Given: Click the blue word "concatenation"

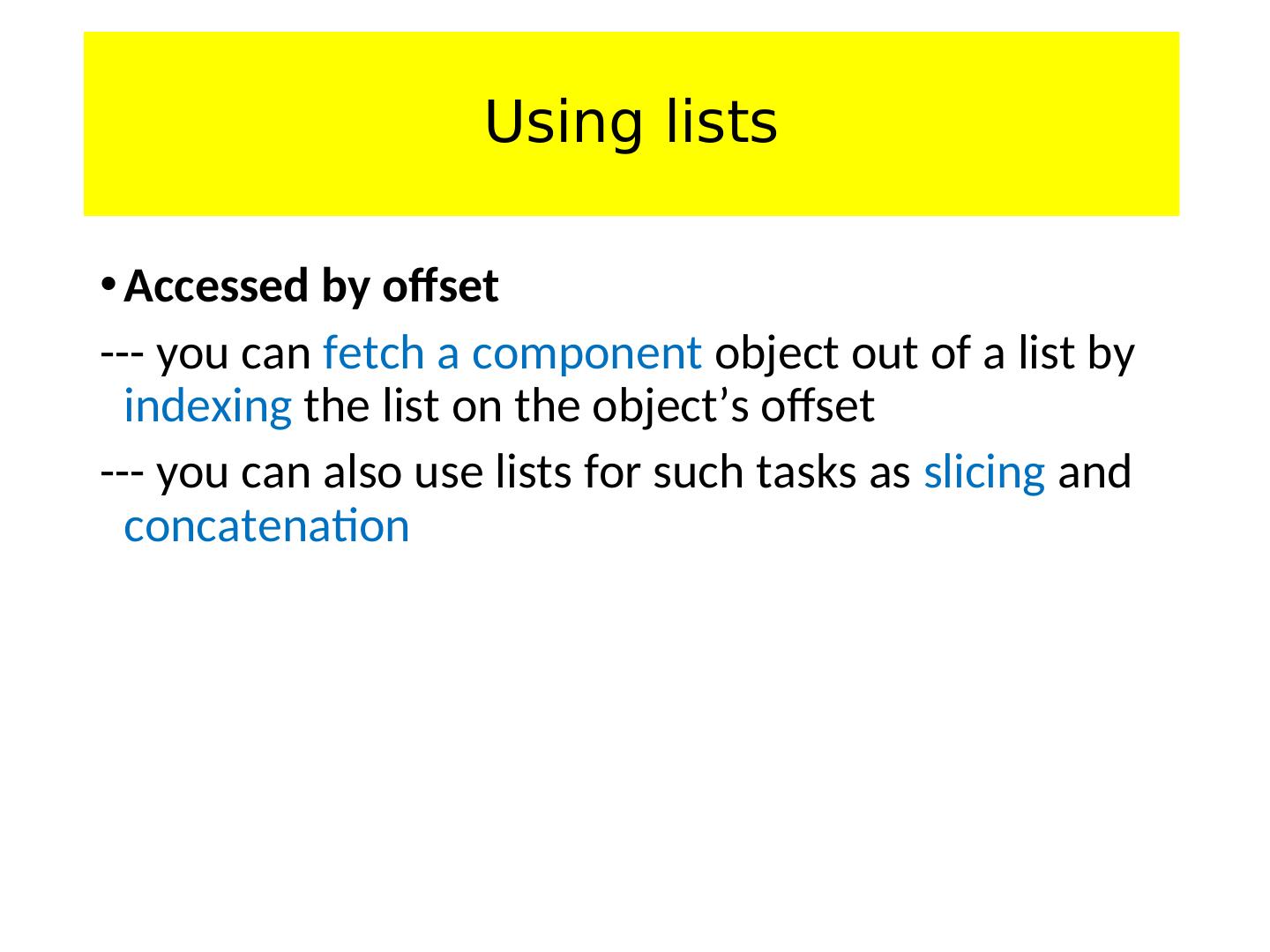Looking at the screenshot, I should pyautogui.click(x=267, y=526).
